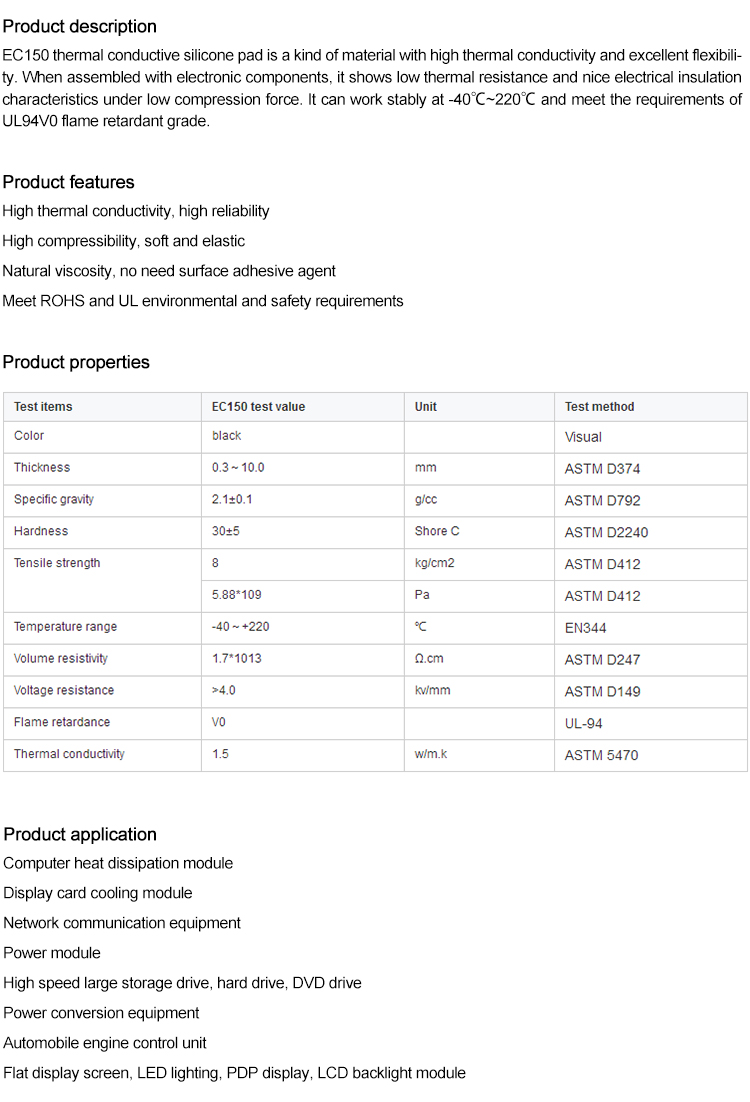
Task: Click the Computer heat dissipation module line
Action: click(x=118, y=863)
